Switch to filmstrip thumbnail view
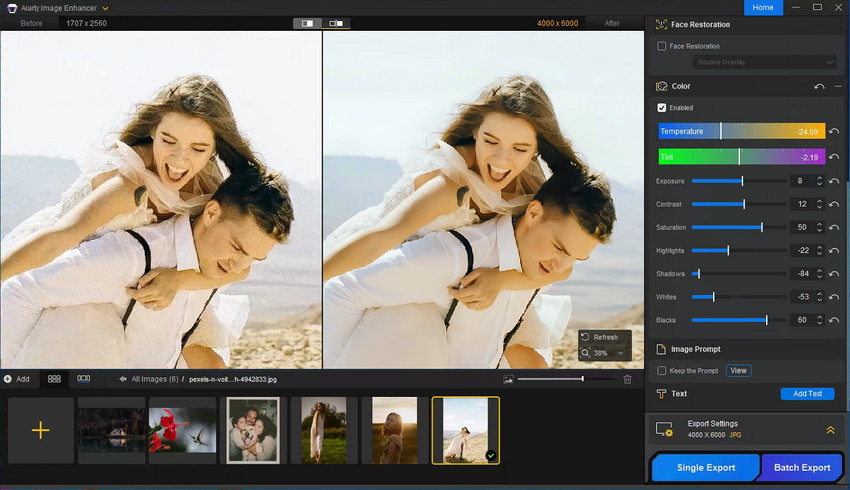Screen dimensions: 850x490 [x=83, y=379]
